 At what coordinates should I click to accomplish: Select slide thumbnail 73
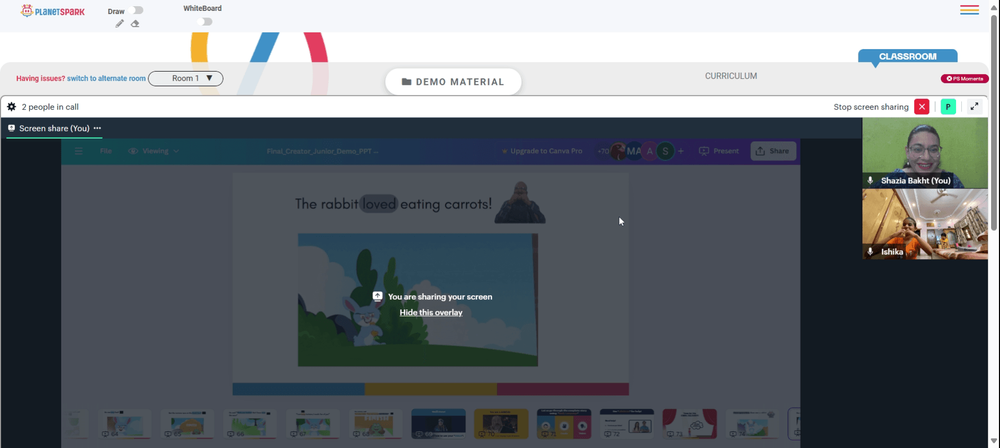689,424
